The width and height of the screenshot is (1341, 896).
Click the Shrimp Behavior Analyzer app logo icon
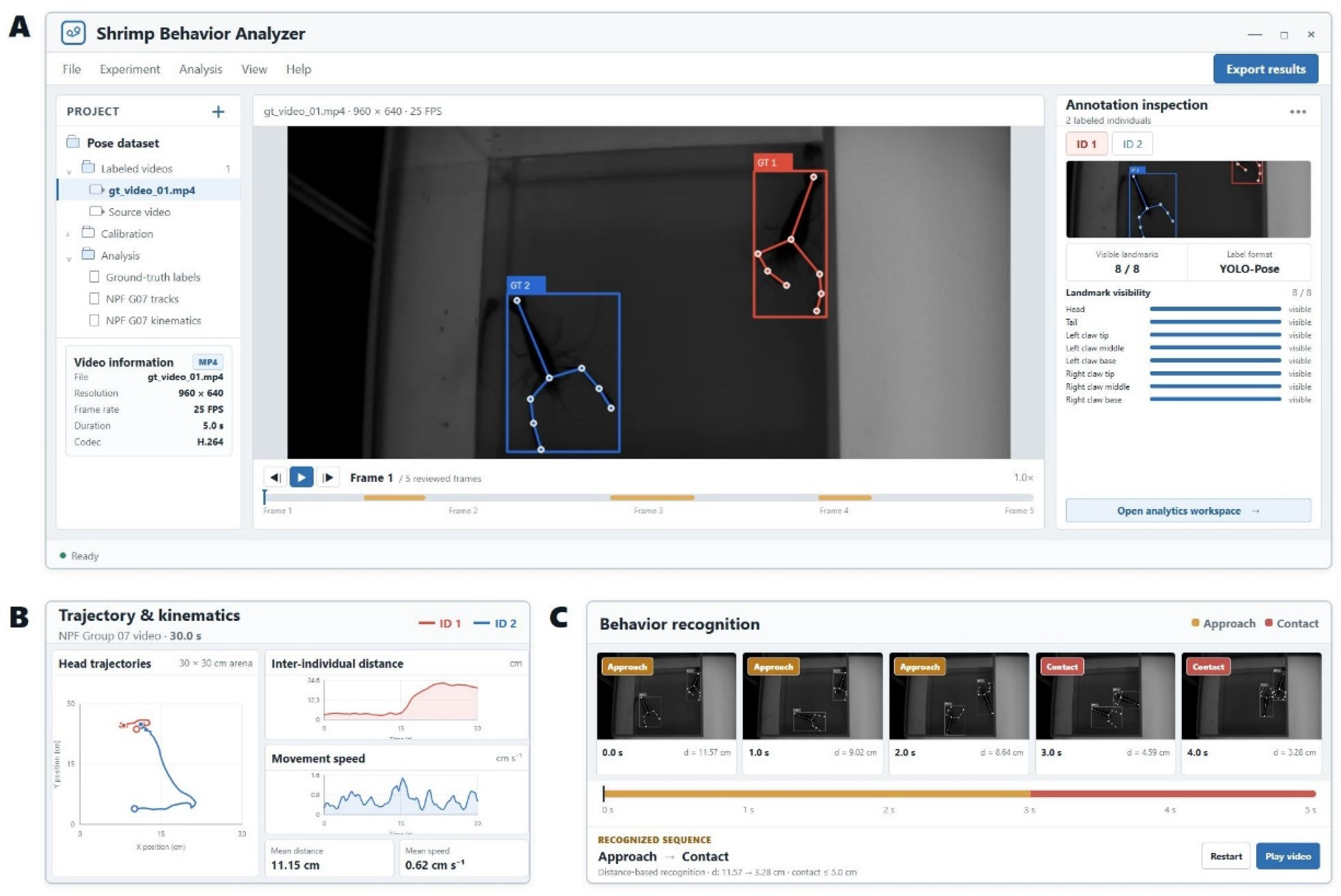[73, 33]
